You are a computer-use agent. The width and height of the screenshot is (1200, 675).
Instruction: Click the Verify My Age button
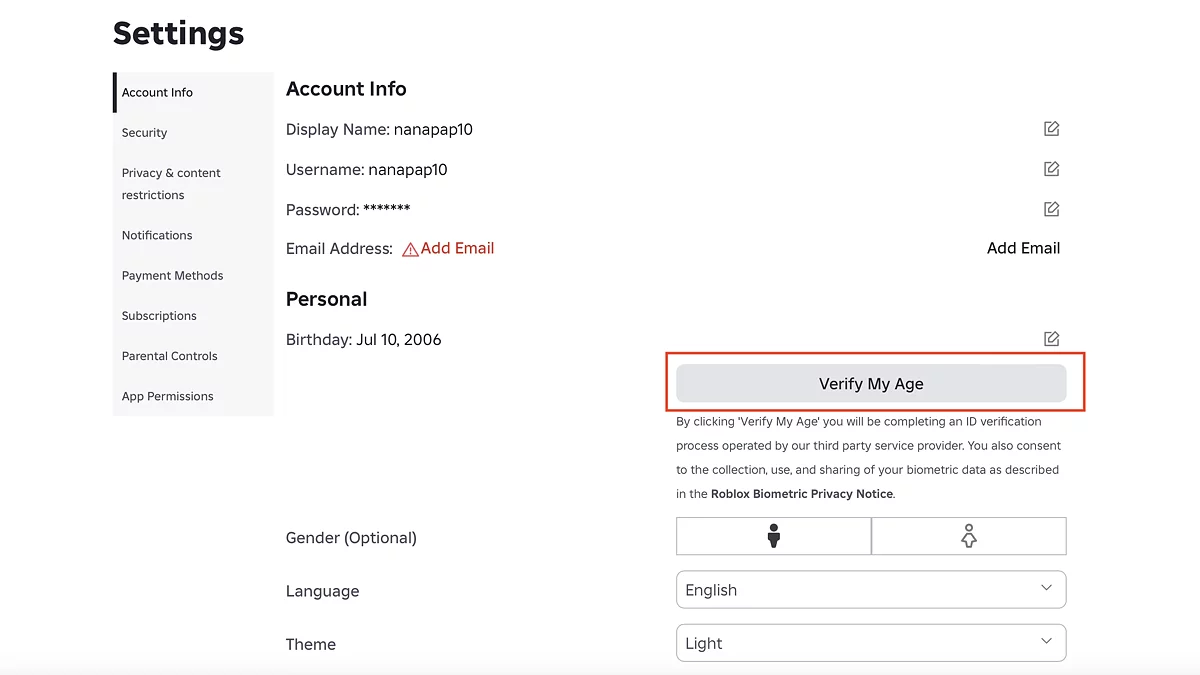[871, 383]
